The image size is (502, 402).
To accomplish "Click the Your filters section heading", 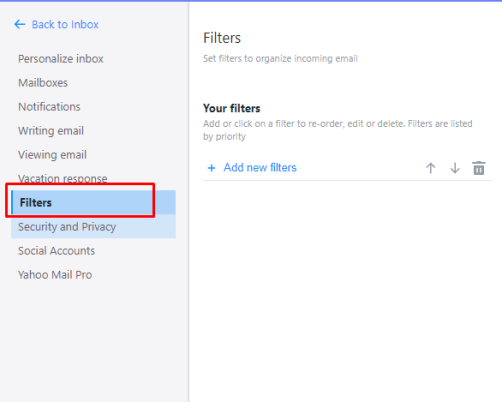I will click(x=232, y=108).
